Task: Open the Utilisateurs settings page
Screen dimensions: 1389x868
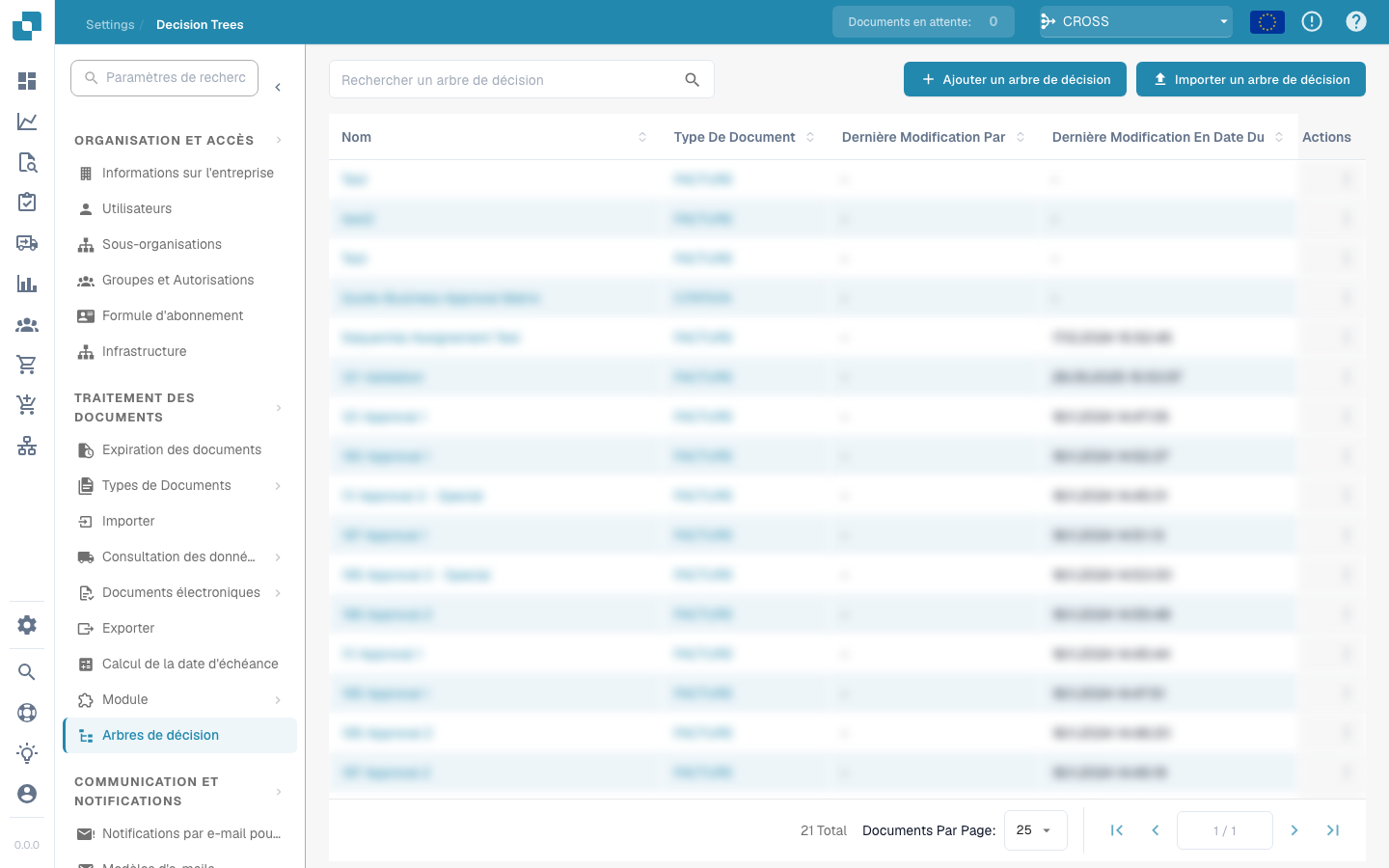Action: pos(179,209)
